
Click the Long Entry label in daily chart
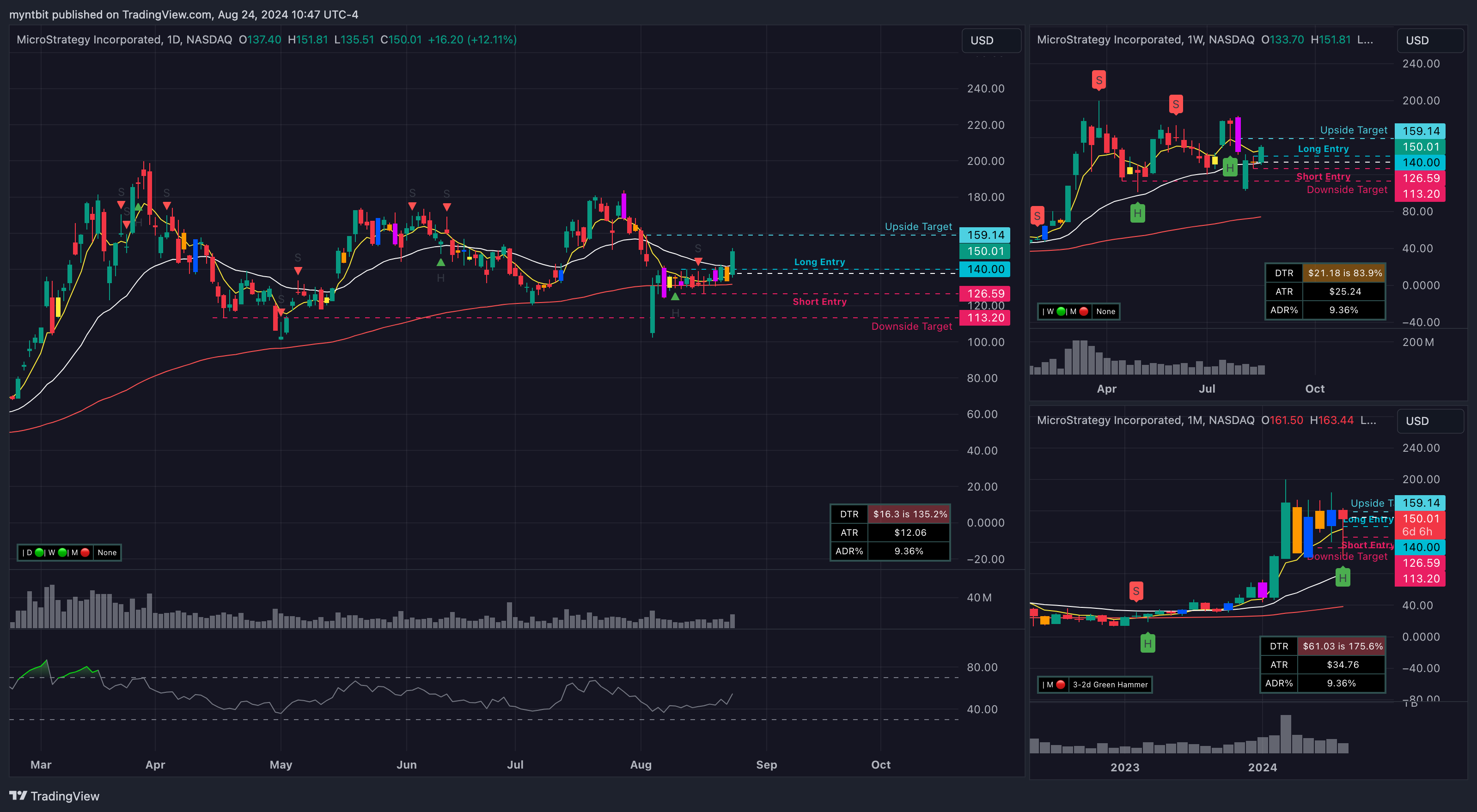tap(819, 262)
